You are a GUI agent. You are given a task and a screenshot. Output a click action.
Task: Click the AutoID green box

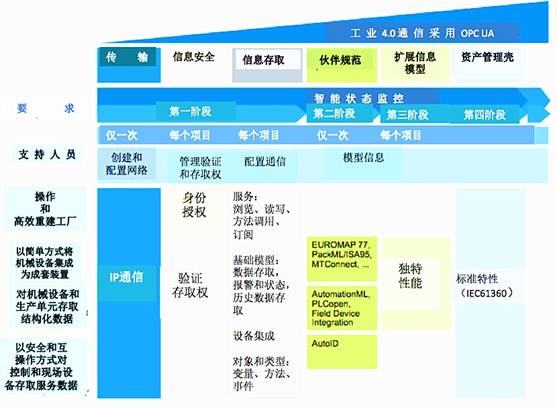tap(342, 352)
